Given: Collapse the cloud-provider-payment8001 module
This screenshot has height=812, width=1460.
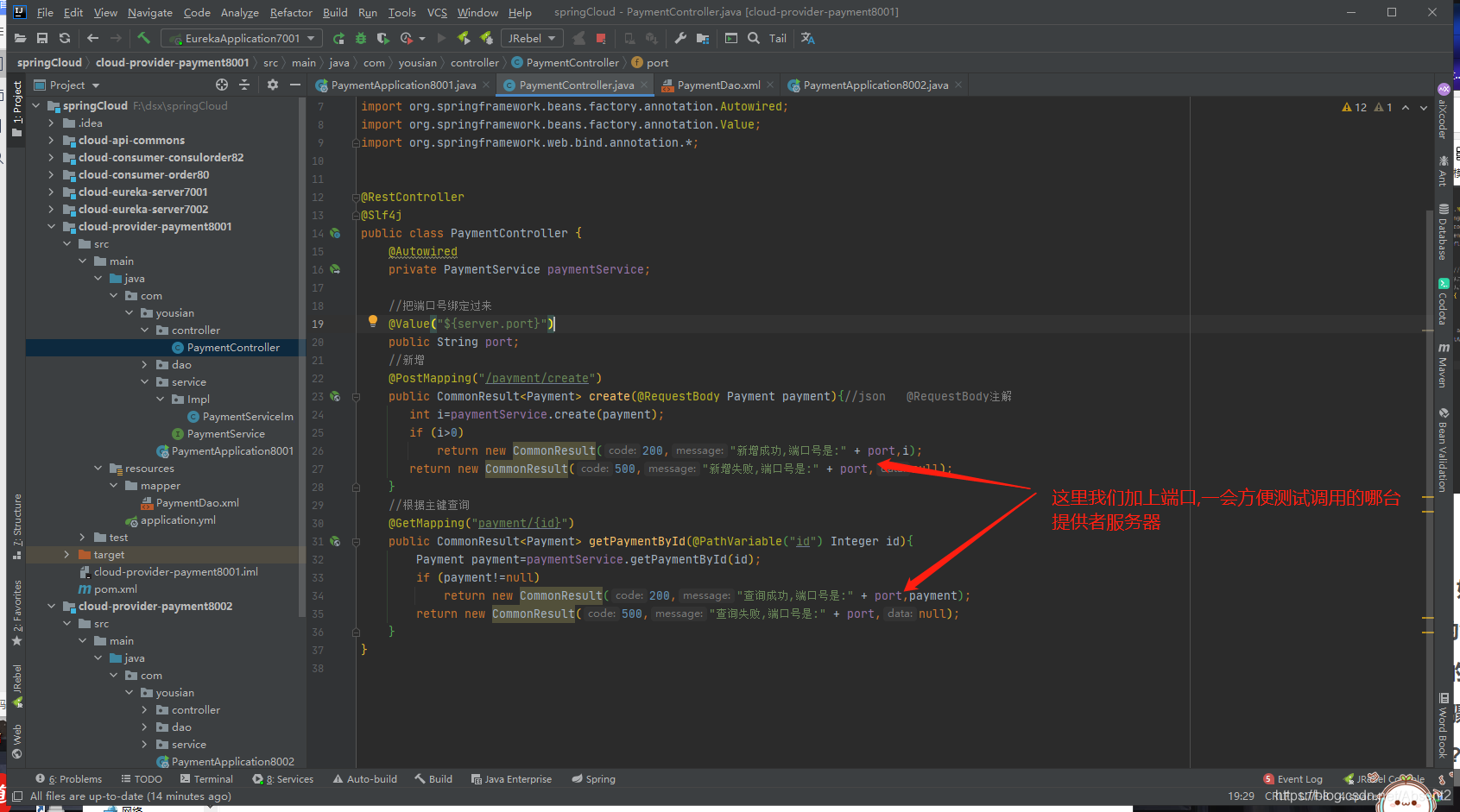Looking at the screenshot, I should (51, 227).
